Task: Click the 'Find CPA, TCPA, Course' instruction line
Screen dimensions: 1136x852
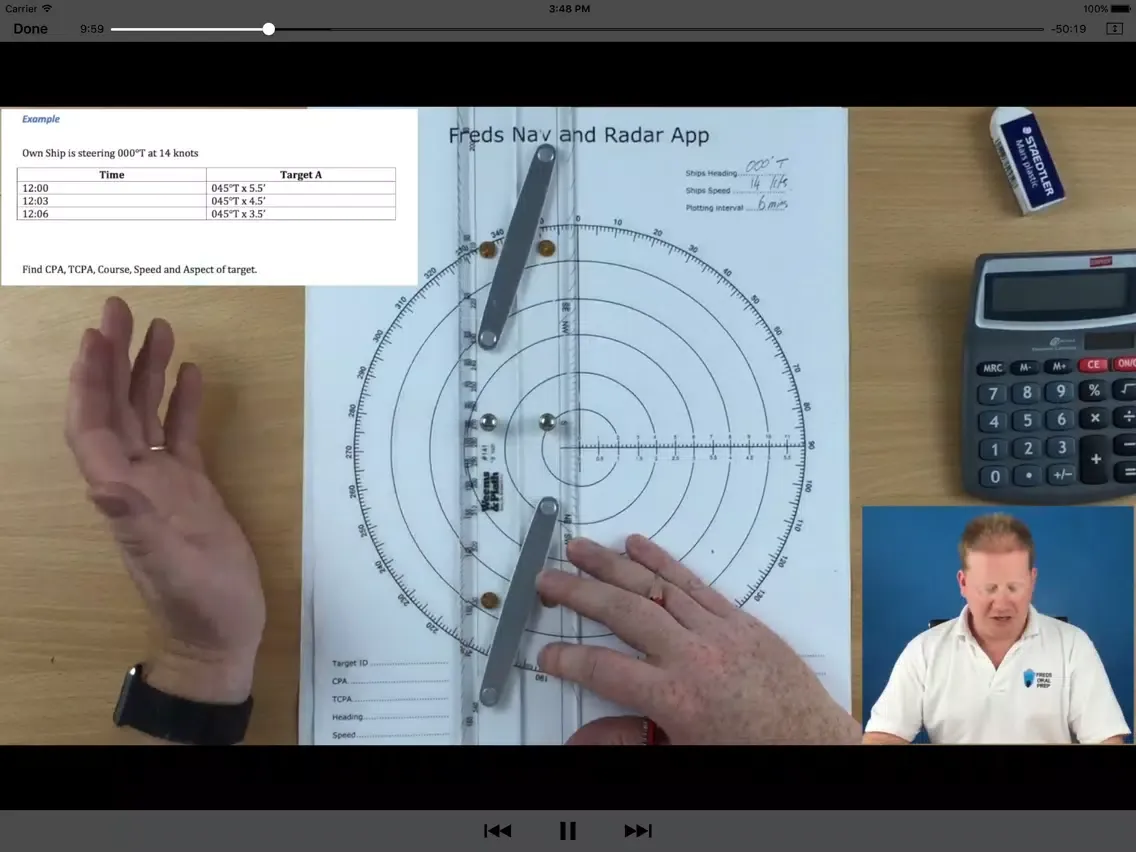Action: click(x=139, y=270)
